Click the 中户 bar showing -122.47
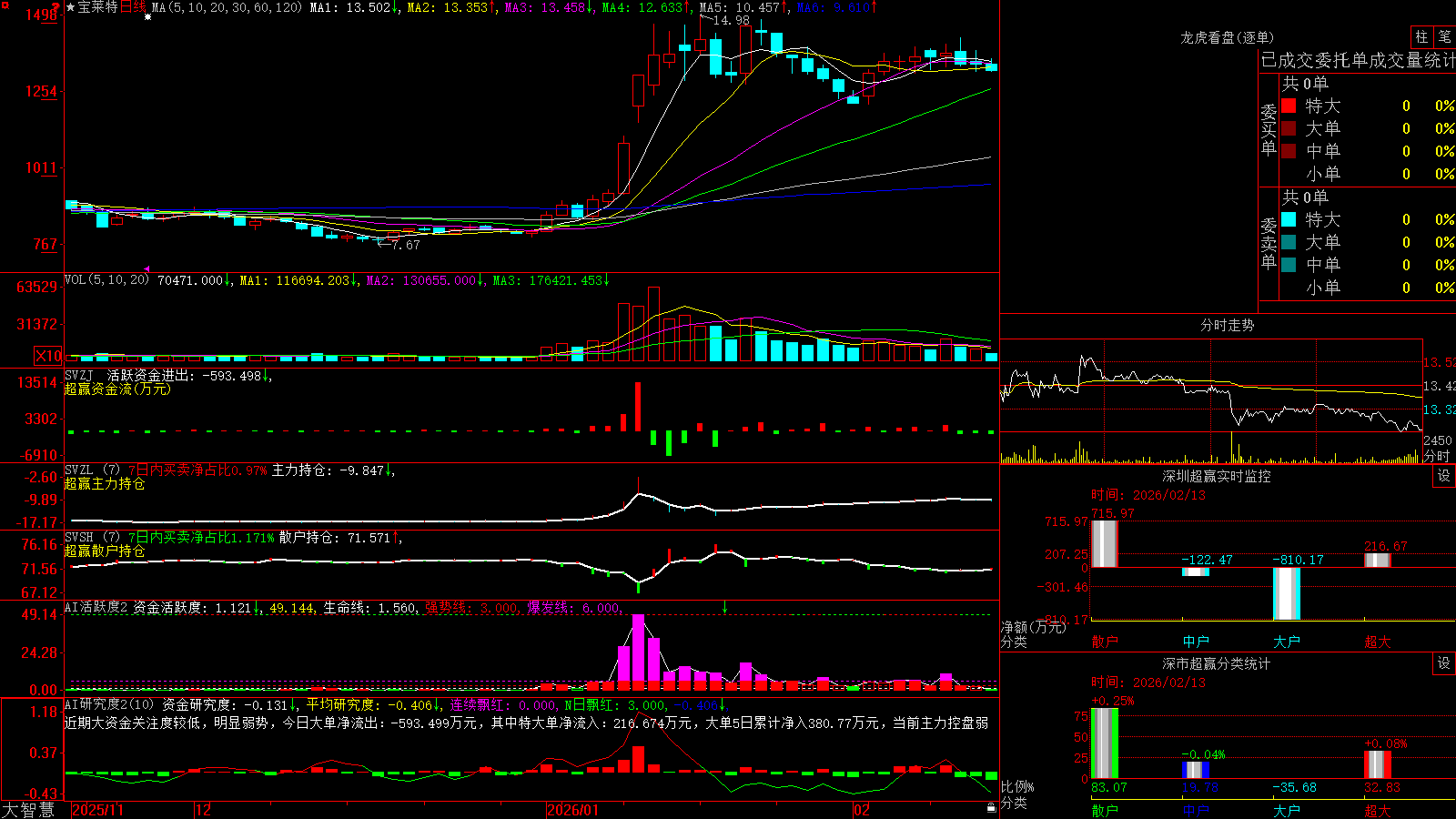1456x819 pixels. 1196,571
